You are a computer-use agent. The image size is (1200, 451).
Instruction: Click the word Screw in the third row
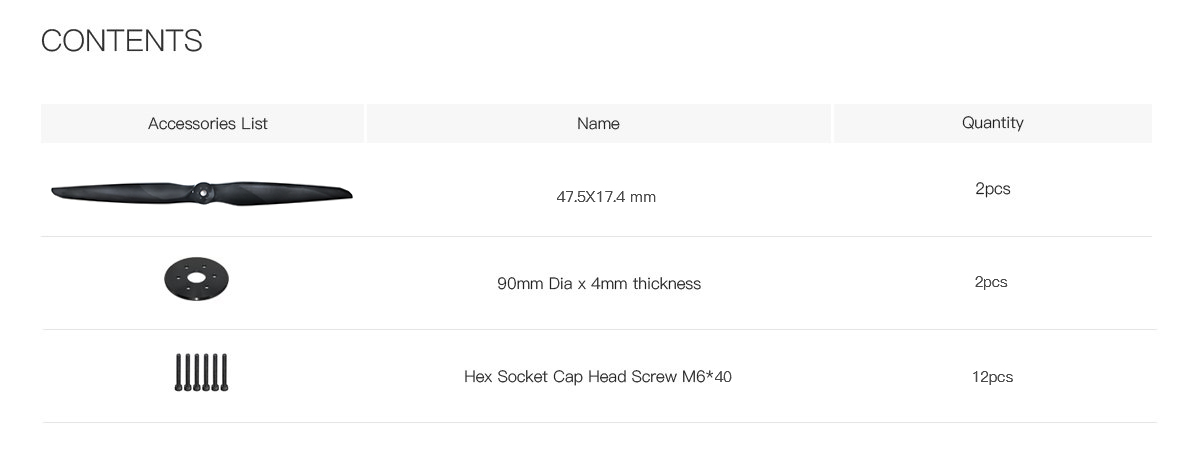coord(654,377)
